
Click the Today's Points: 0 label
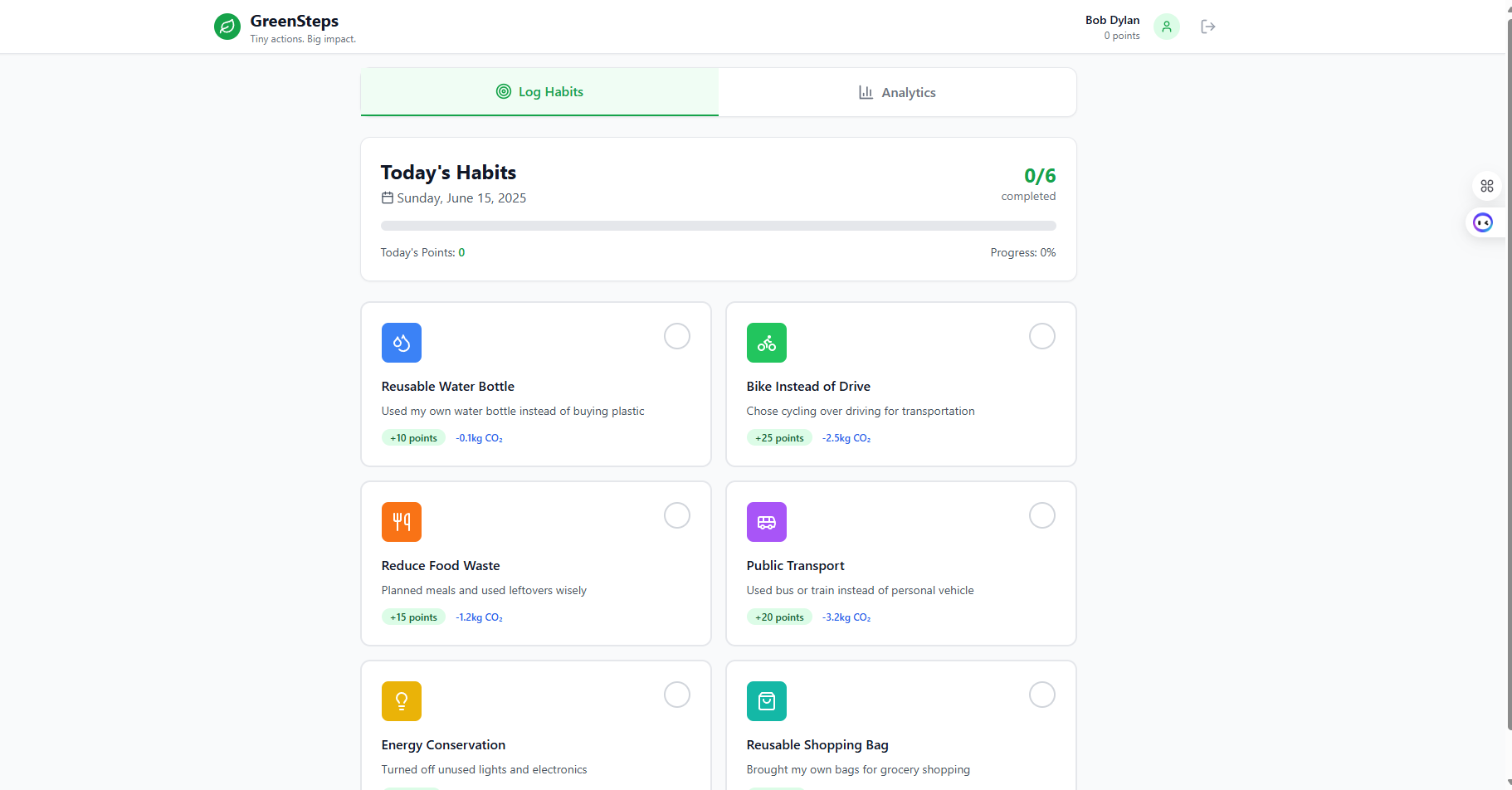click(422, 252)
